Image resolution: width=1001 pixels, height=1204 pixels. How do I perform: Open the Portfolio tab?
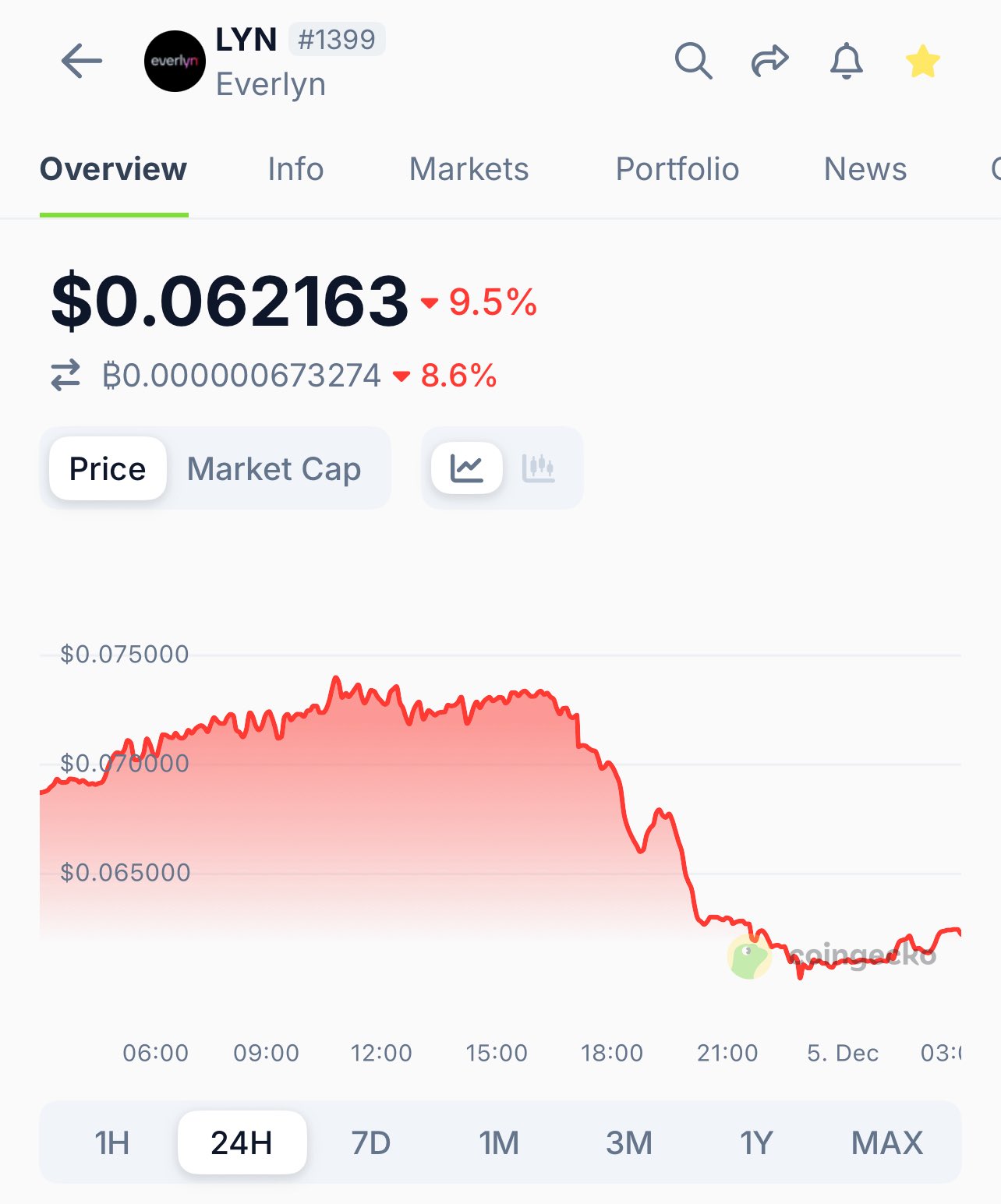click(x=677, y=169)
